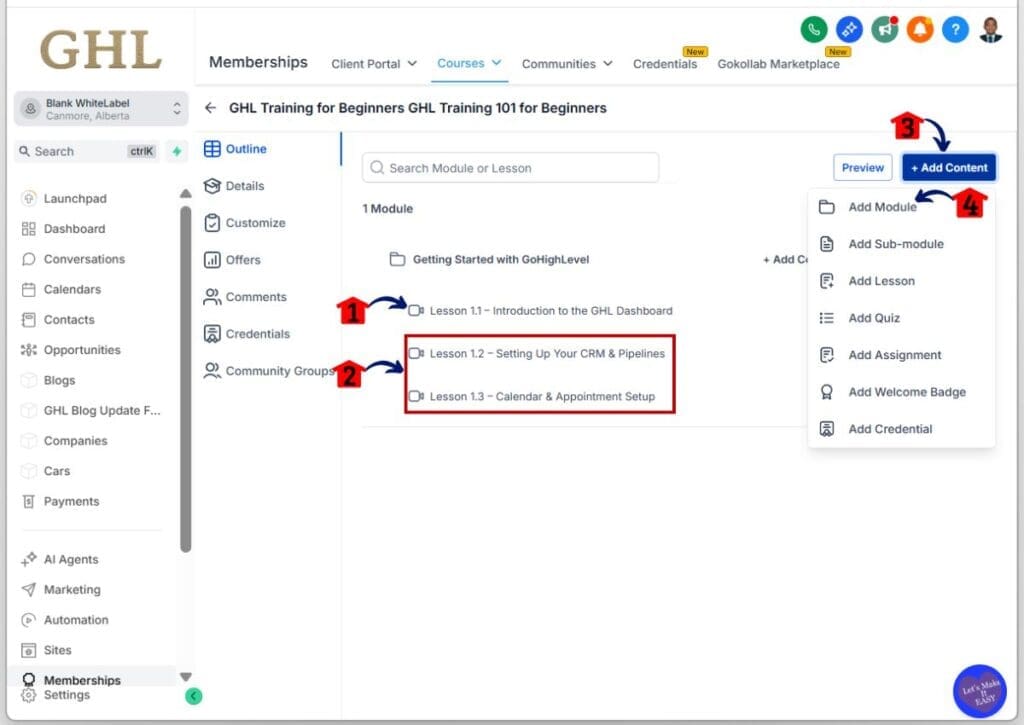Open the help question-mark icon
This screenshot has height=725, width=1024.
(x=955, y=30)
